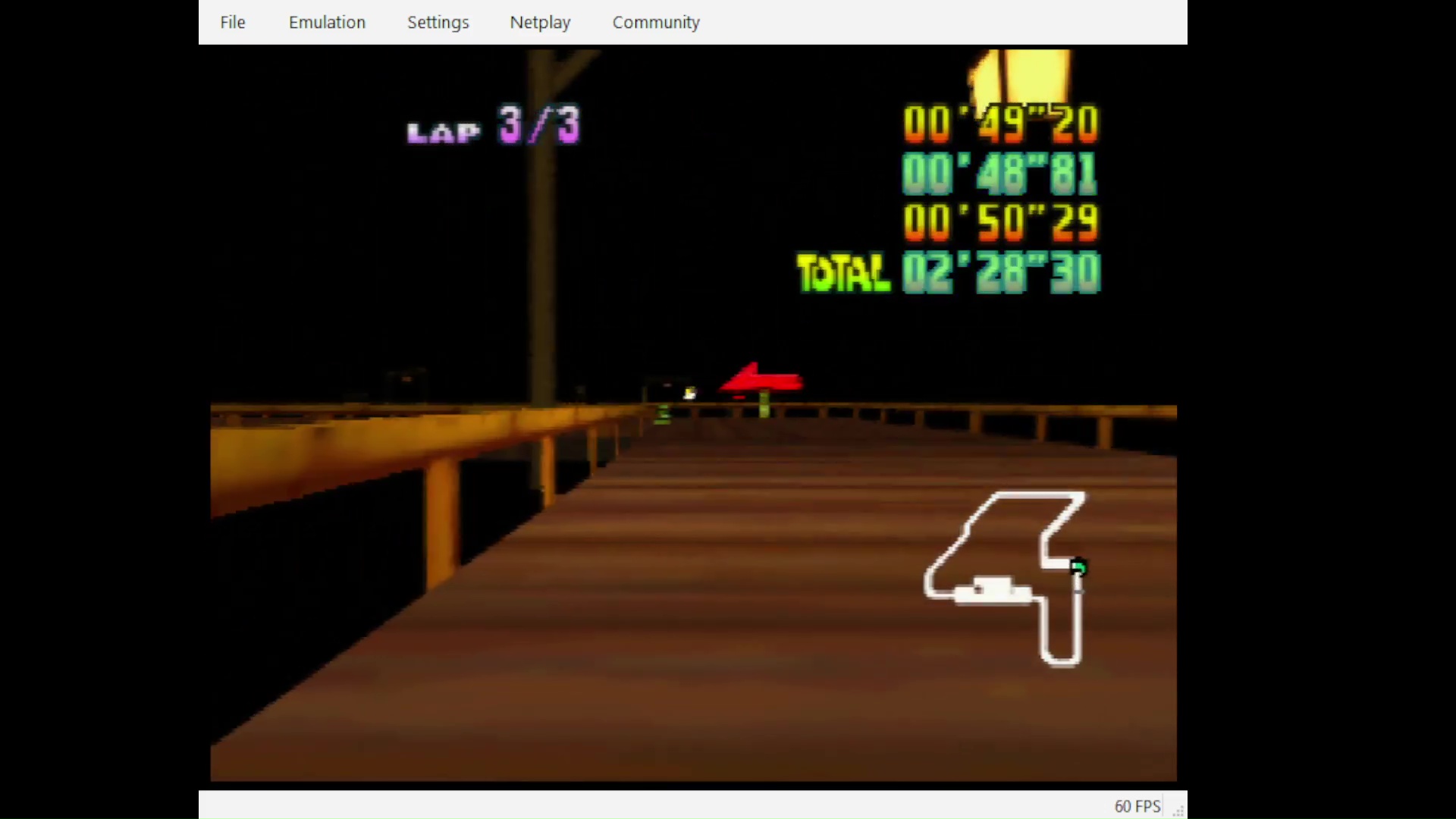Click the 60 FPS status indicator
This screenshot has height=819, width=1456.
[1137, 806]
